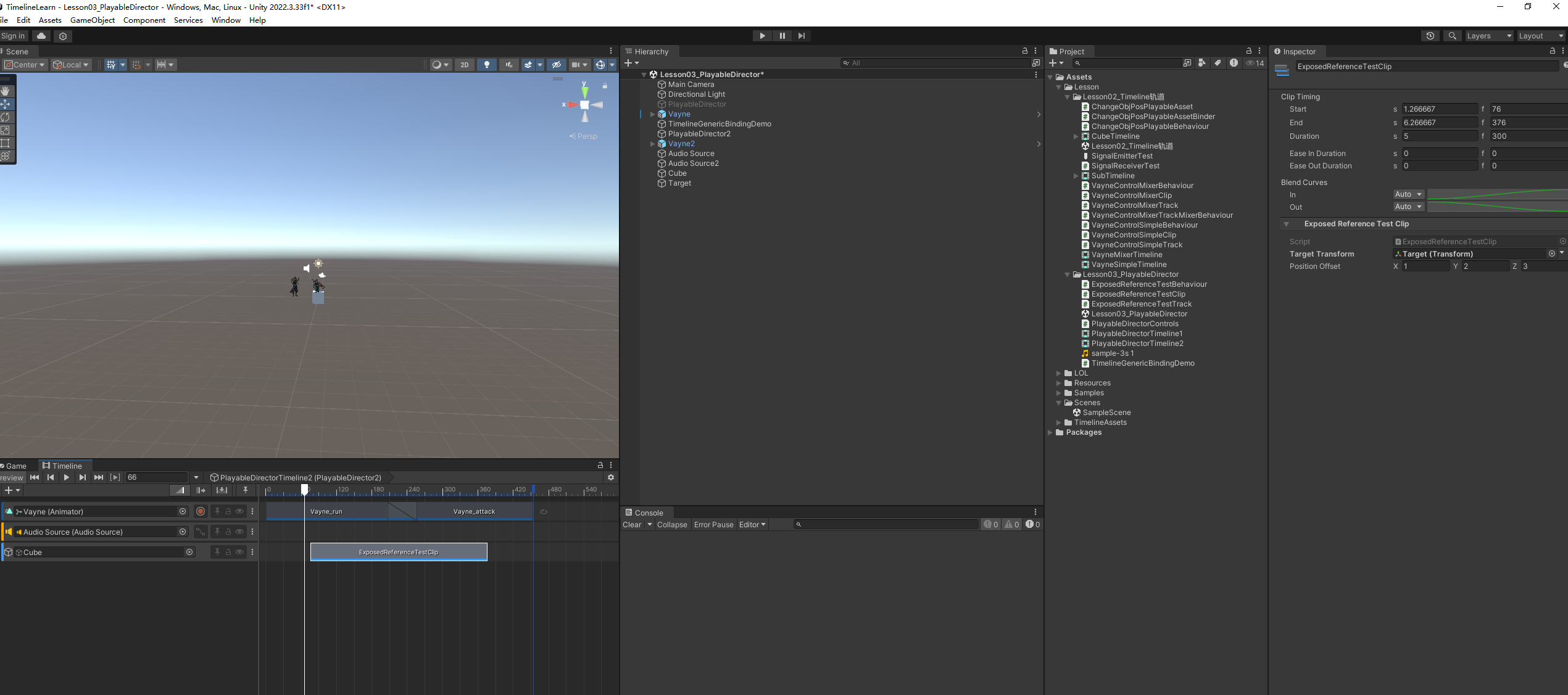
Task: Select the Vayne_attack clip on timeline
Action: (x=474, y=511)
